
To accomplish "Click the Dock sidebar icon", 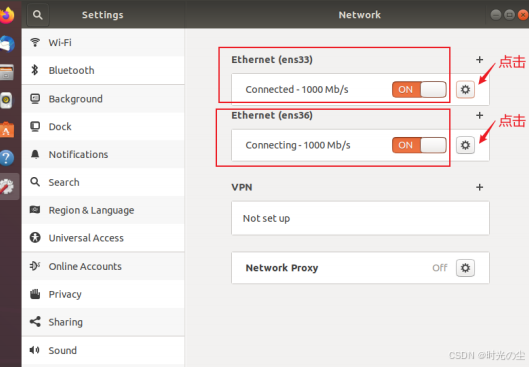I will 35,126.
